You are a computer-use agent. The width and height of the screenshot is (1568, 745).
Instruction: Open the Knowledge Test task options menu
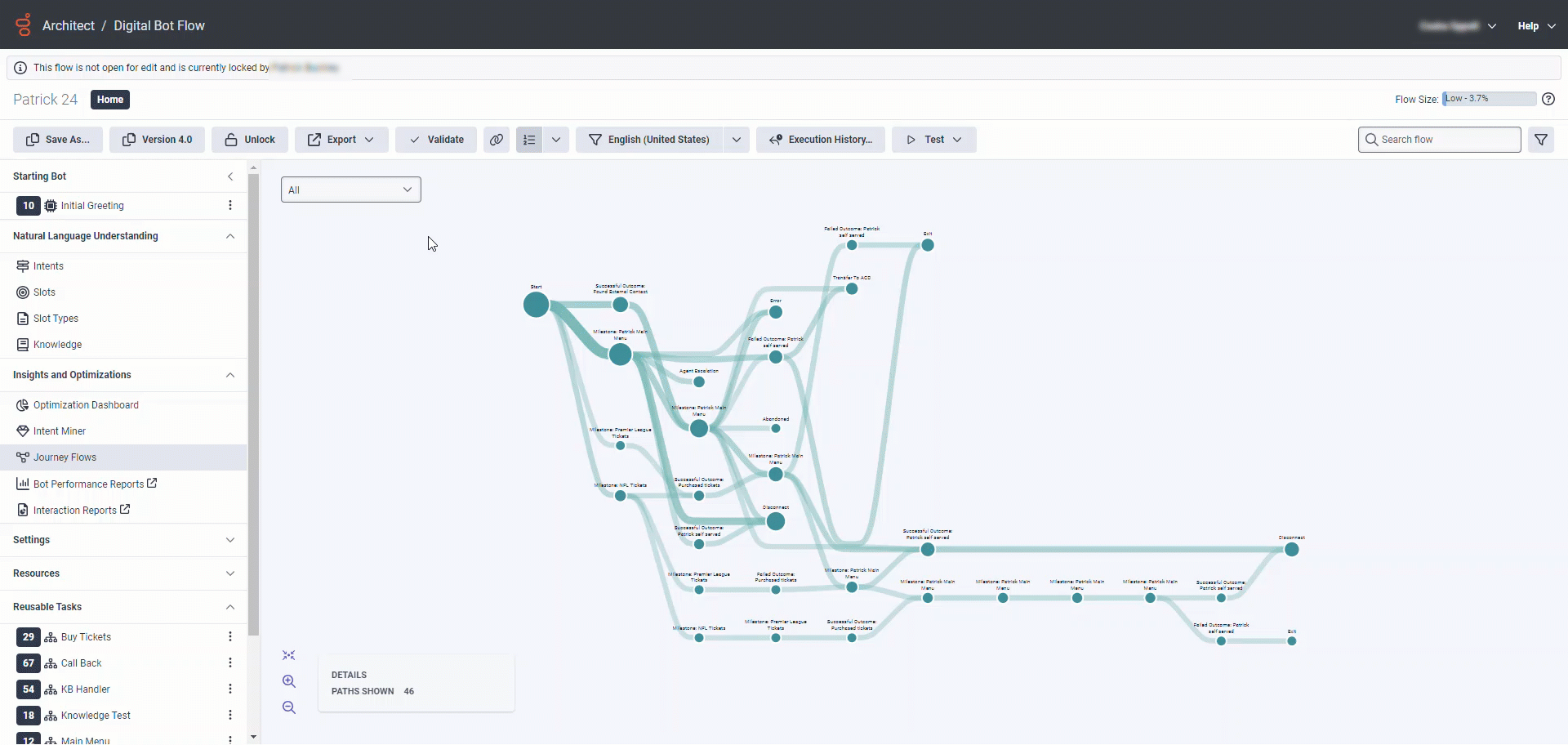(x=230, y=715)
